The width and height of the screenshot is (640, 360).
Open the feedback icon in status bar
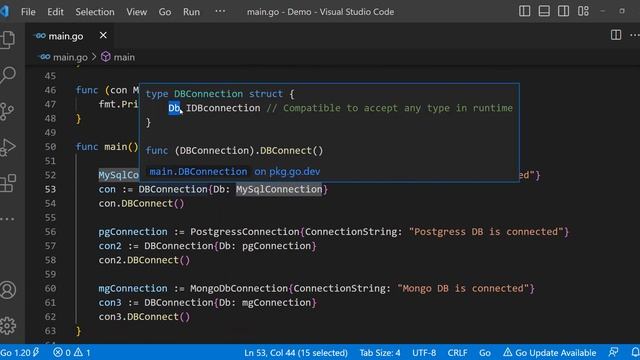(613, 352)
